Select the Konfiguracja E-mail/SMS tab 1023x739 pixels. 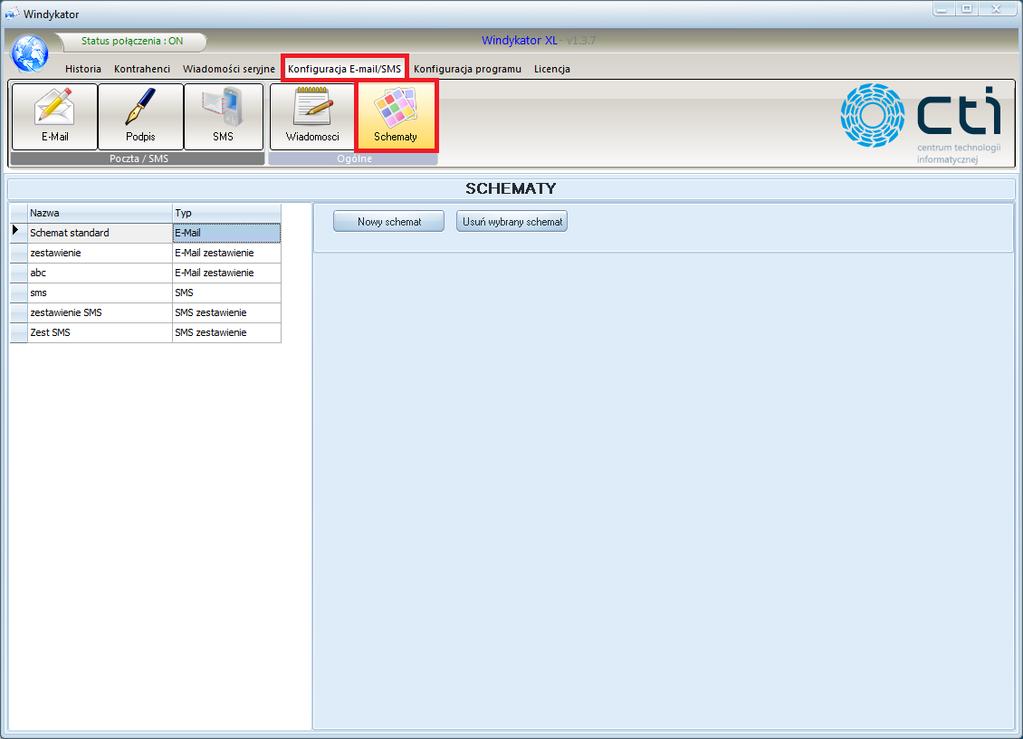coord(344,68)
